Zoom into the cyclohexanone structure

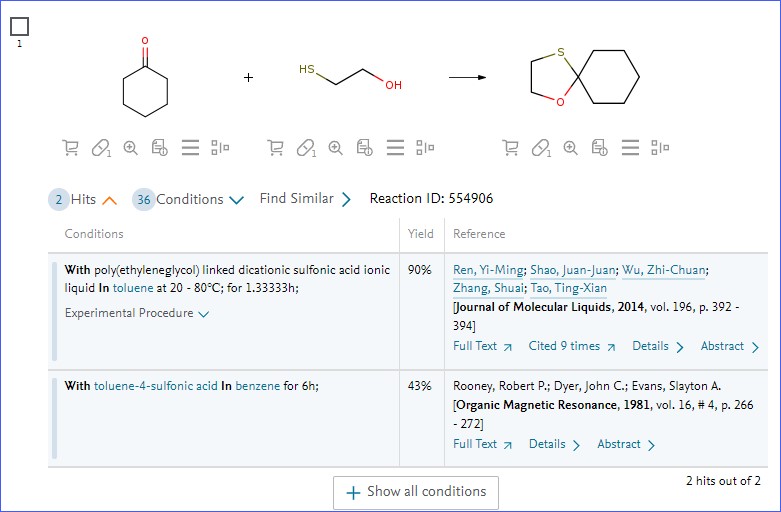point(130,148)
